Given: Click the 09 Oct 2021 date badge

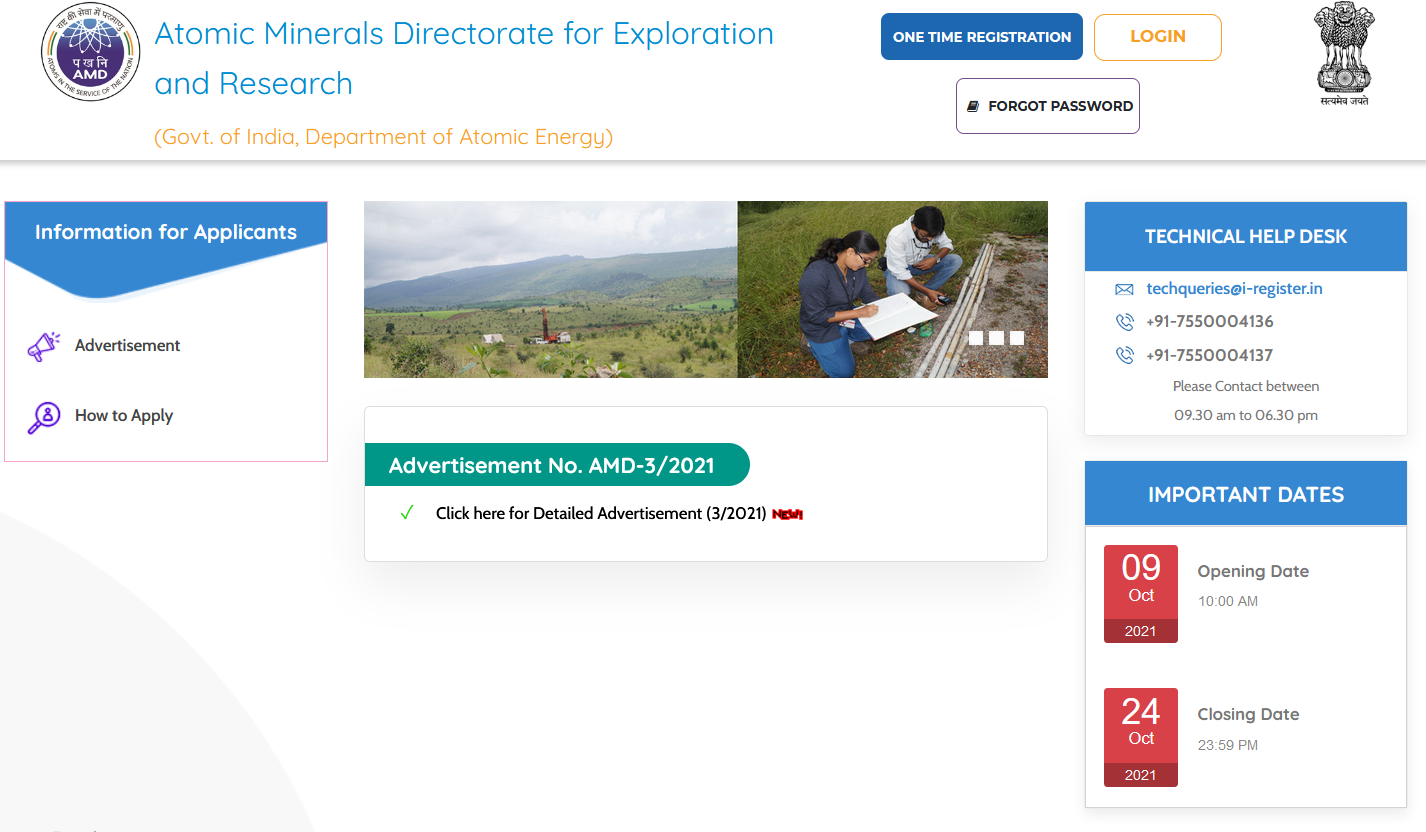Looking at the screenshot, I should (x=1141, y=594).
